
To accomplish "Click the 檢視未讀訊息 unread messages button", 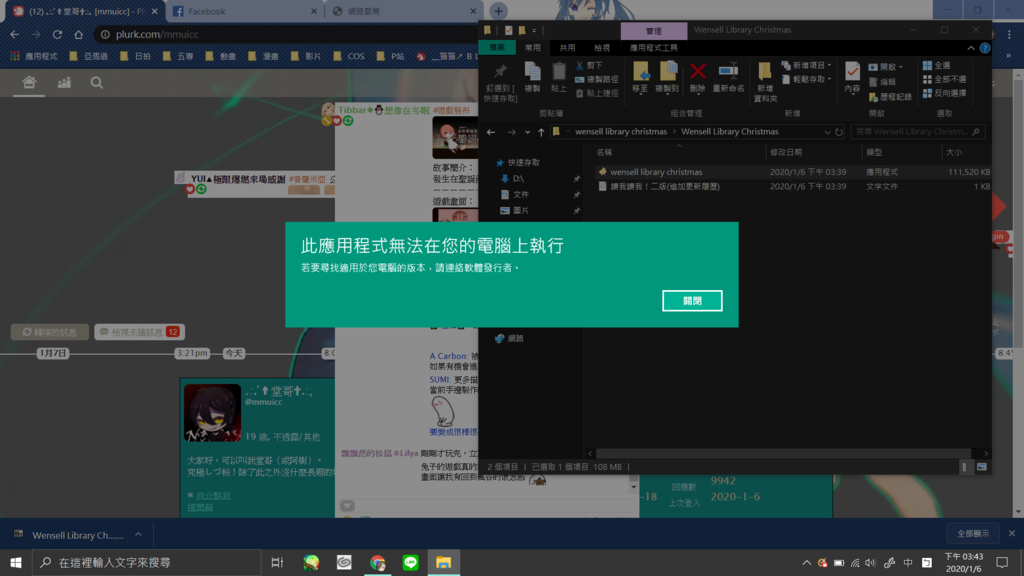I will click(x=139, y=332).
